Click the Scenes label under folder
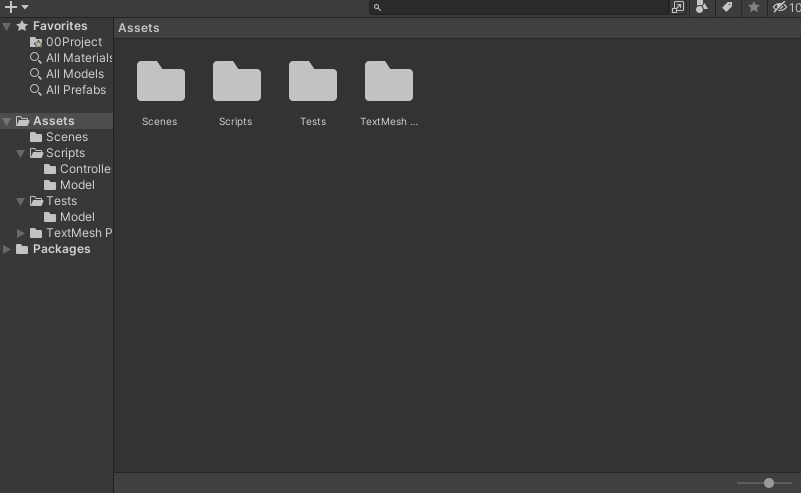The height and width of the screenshot is (493, 801). [x=159, y=122]
